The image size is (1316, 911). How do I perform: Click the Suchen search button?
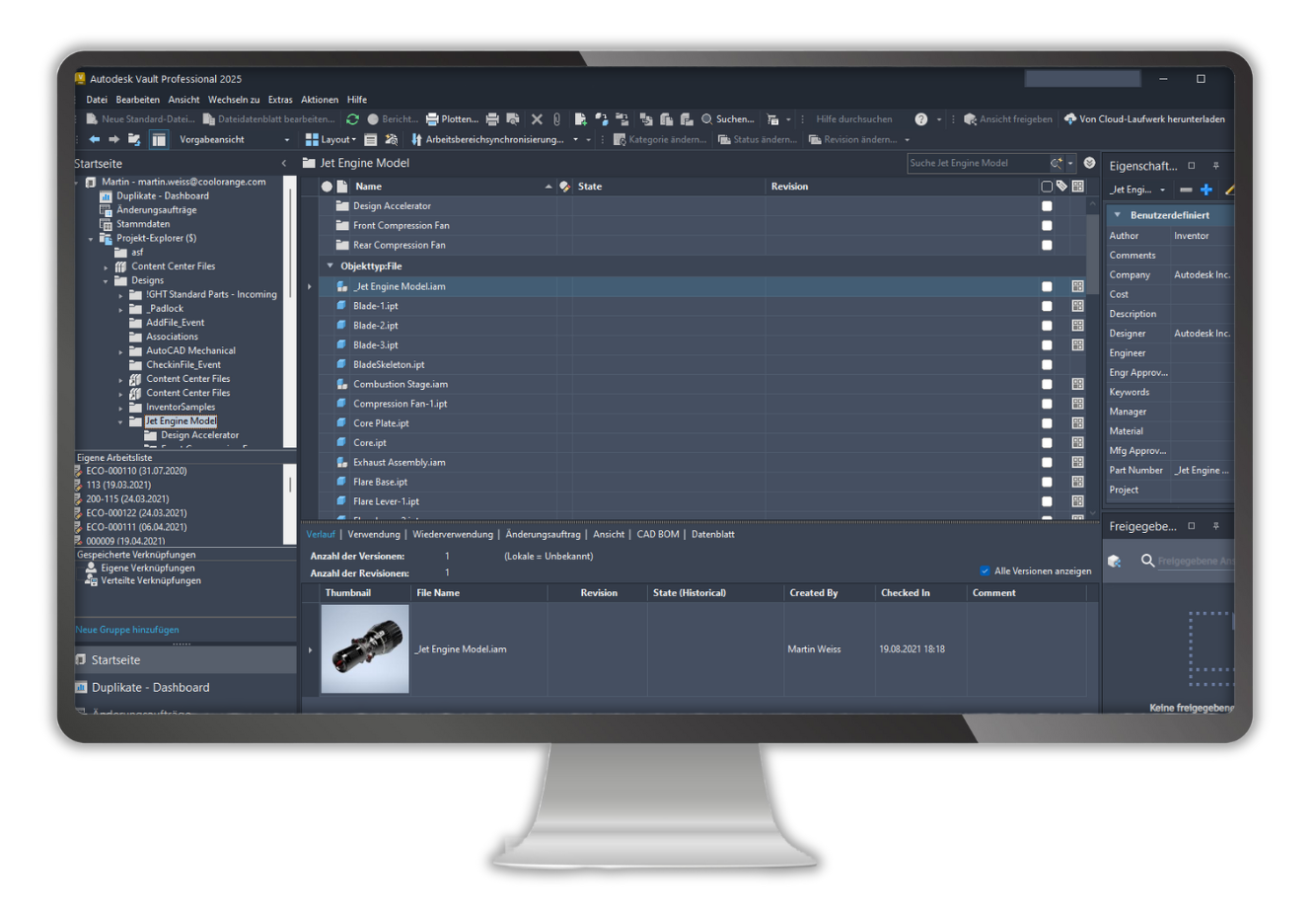tap(728, 119)
